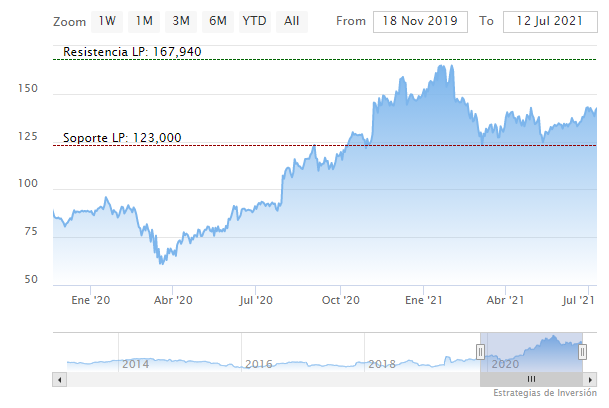
Task: Select the YTD zoom option
Action: pos(254,21)
